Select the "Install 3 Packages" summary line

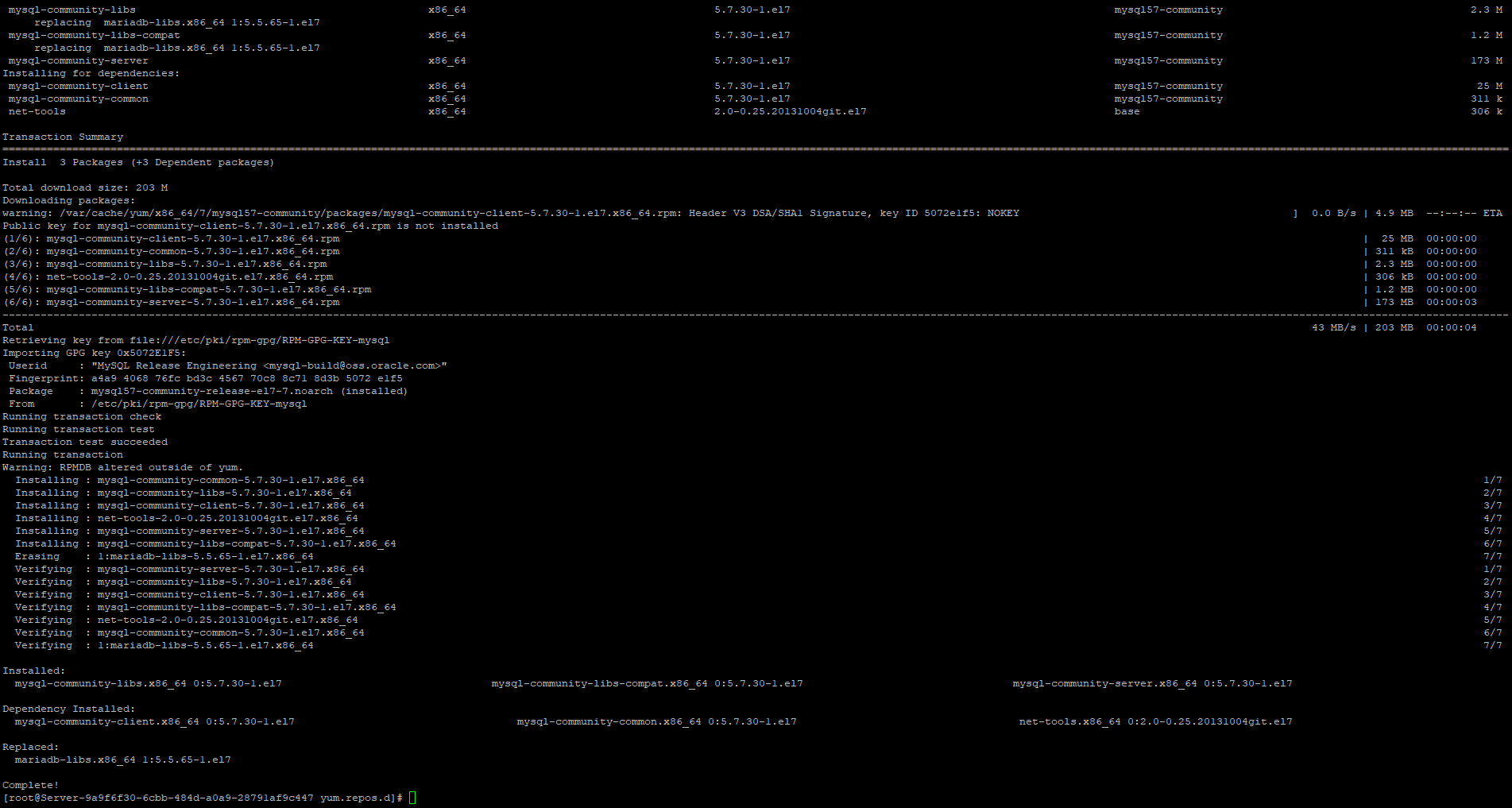point(138,162)
